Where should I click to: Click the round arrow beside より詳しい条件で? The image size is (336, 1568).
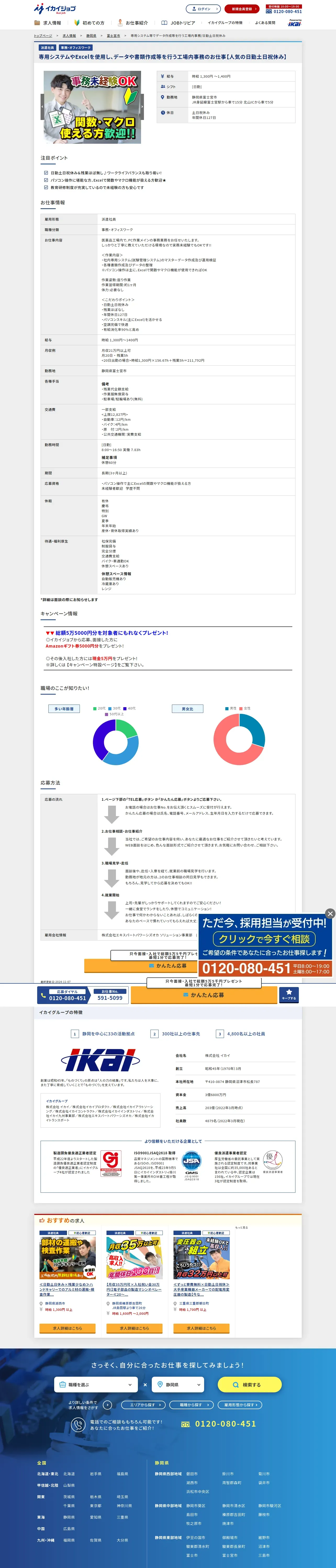pos(107,1405)
